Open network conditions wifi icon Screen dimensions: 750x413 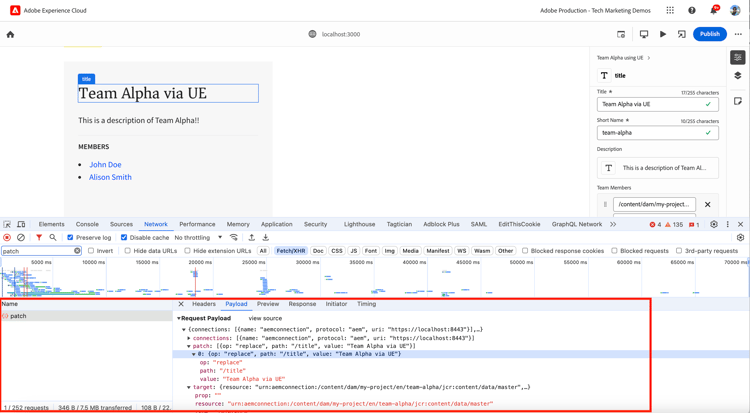pyautogui.click(x=233, y=237)
